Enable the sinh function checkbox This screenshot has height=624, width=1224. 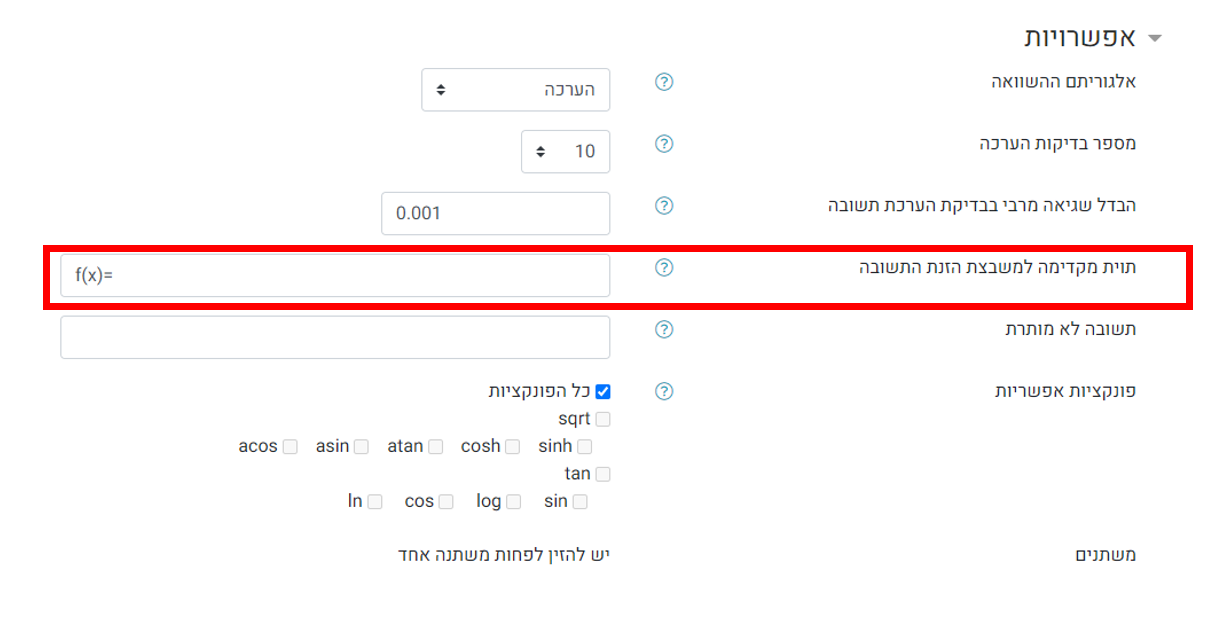(584, 447)
